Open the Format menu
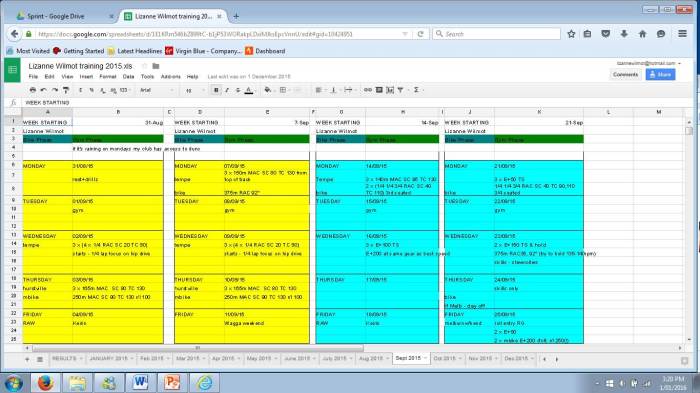 [108, 77]
